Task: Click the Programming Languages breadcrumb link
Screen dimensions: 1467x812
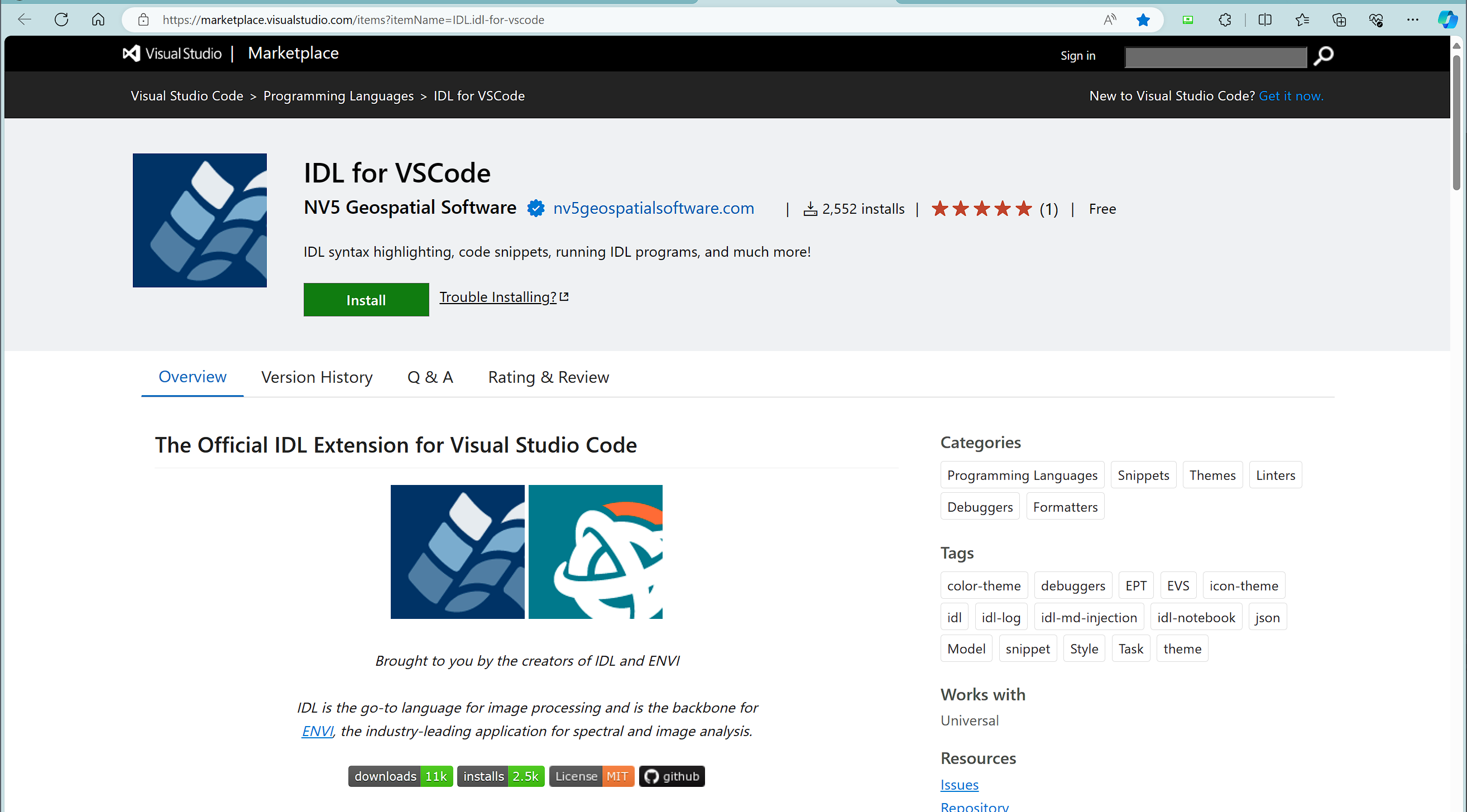Action: click(x=338, y=95)
